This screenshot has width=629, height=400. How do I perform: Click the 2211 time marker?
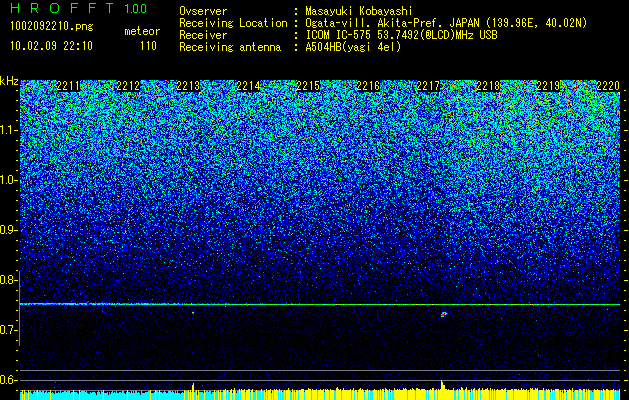68,85
